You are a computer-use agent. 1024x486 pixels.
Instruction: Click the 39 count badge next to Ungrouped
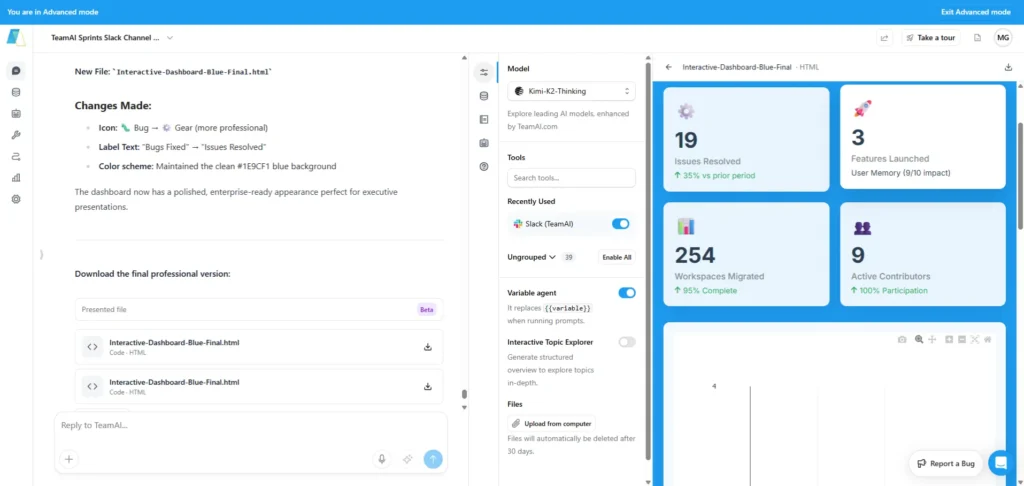(x=568, y=257)
